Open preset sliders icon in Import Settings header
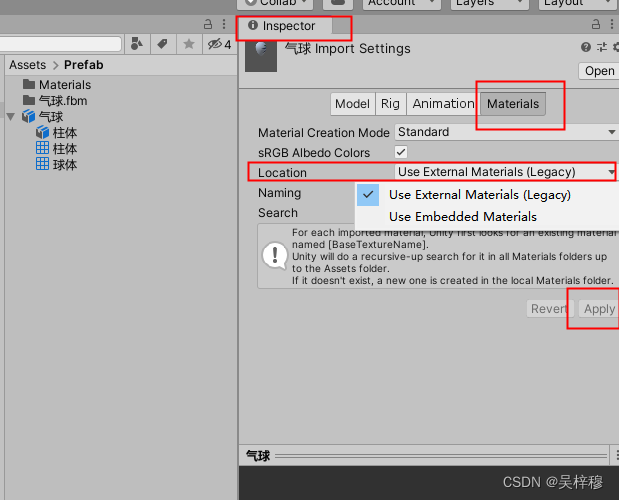Image resolution: width=619 pixels, height=500 pixels. pyautogui.click(x=602, y=47)
